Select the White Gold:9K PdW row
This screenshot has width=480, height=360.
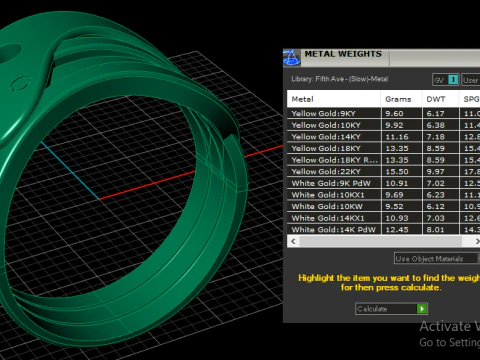click(383, 183)
